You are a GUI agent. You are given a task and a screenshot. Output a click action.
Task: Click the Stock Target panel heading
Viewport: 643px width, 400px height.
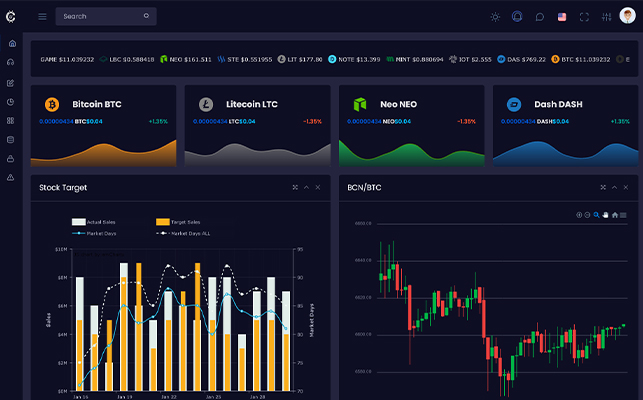coord(63,187)
